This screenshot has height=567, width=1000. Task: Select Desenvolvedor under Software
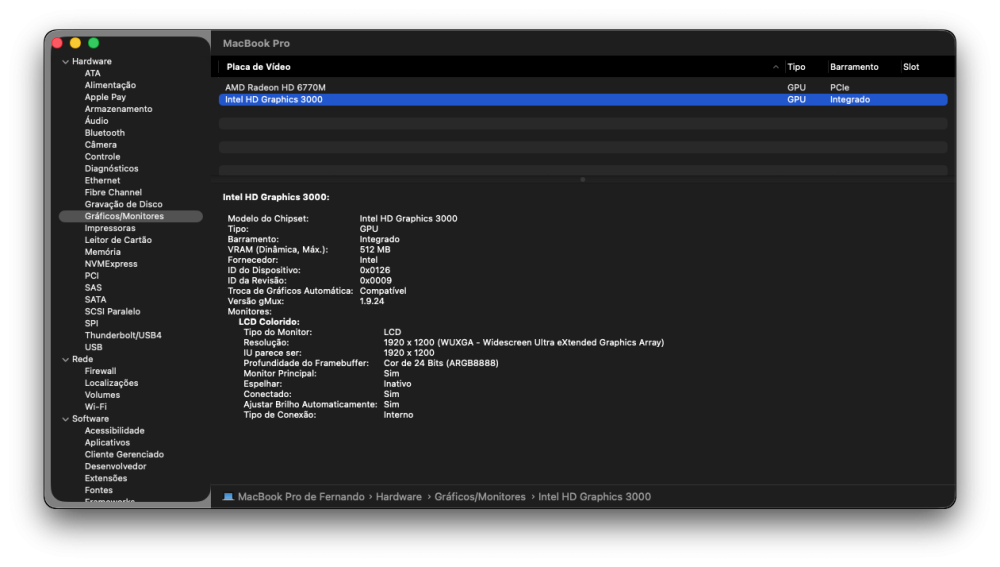(x=115, y=467)
